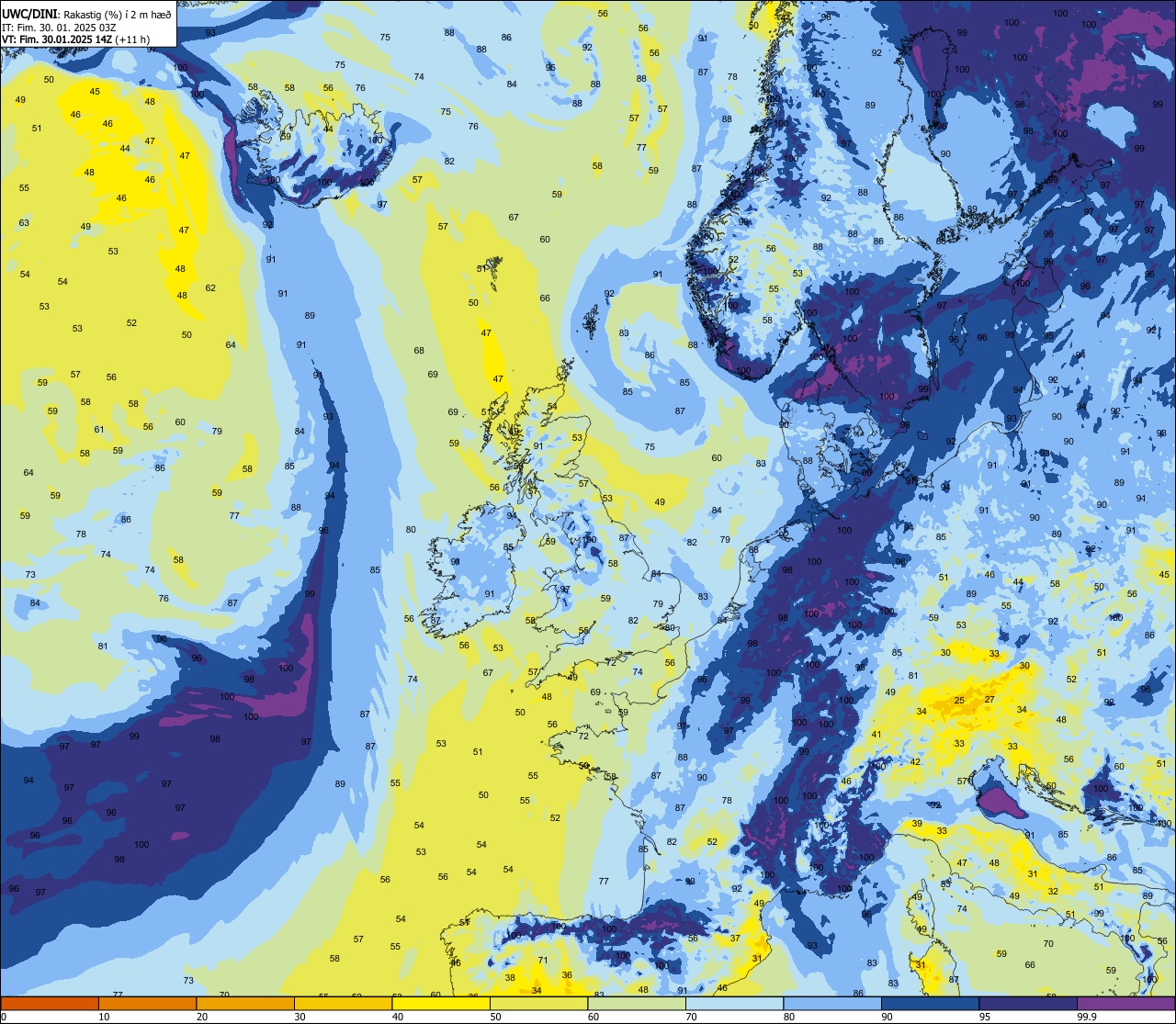1176x1024 pixels.
Task: Click the "42" humidity value on the map
Action: pos(915,762)
